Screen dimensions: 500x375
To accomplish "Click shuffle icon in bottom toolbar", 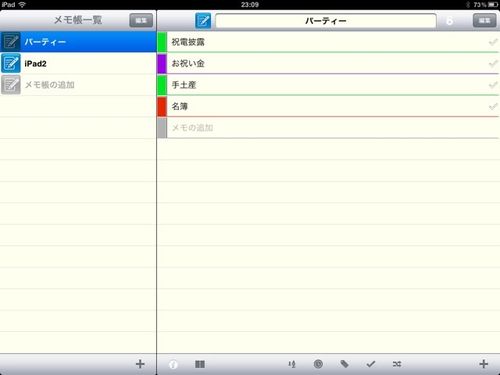I will [x=397, y=364].
